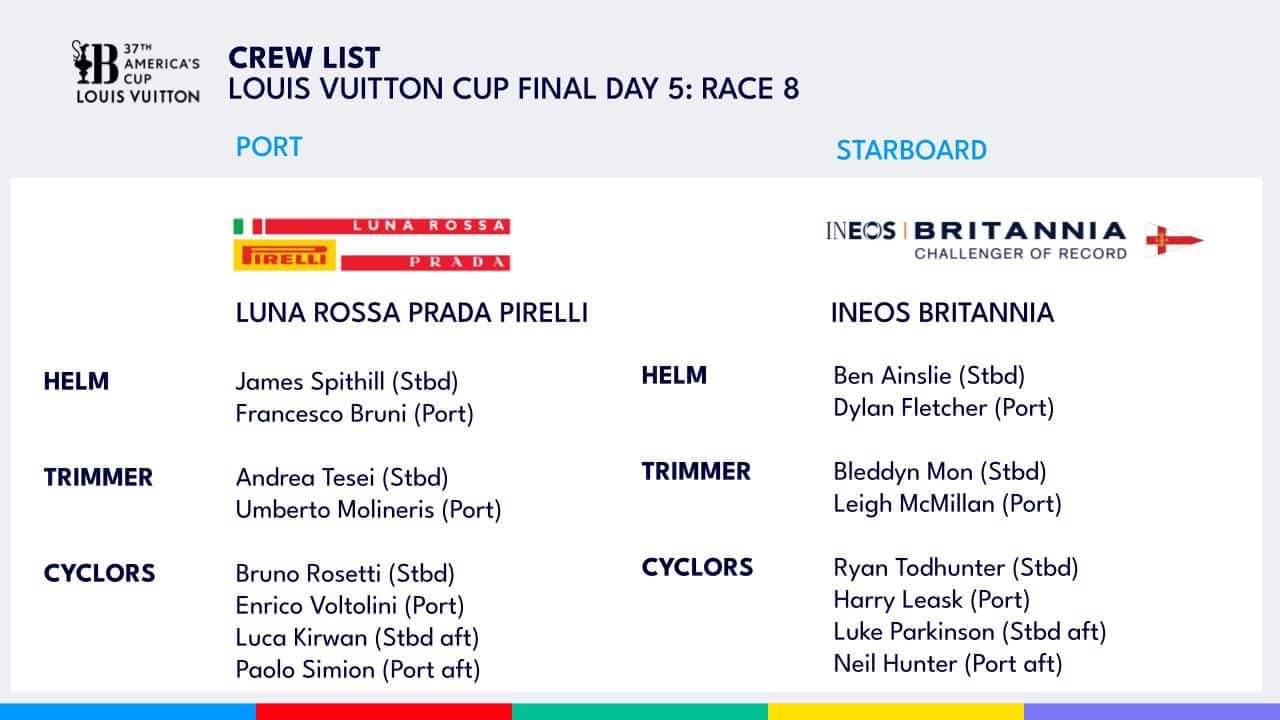
Task: Click the yellow Pirelli badge
Action: pos(283,255)
